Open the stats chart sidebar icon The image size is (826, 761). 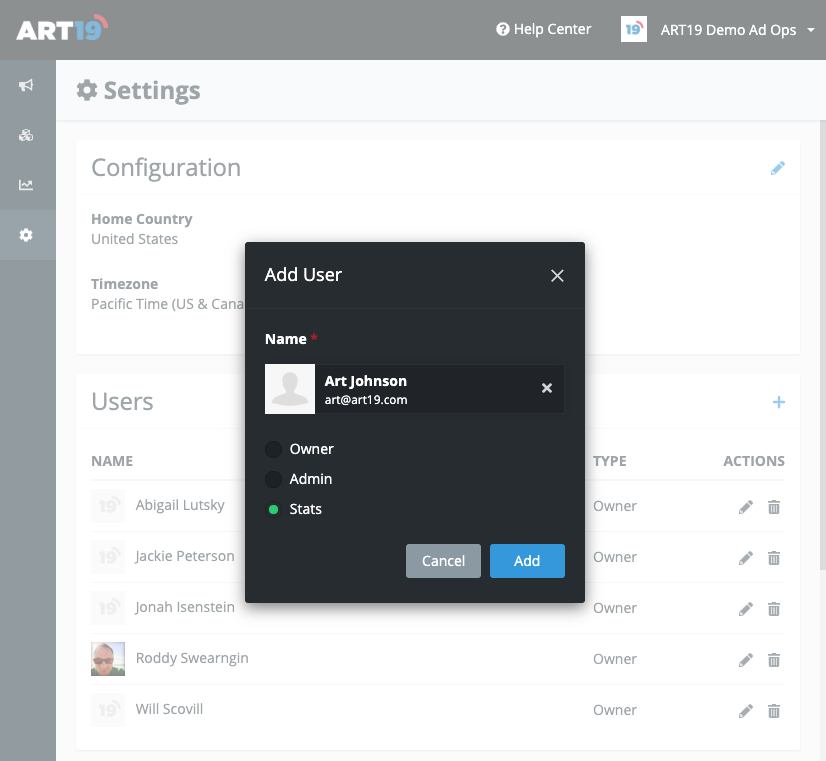(x=26, y=185)
